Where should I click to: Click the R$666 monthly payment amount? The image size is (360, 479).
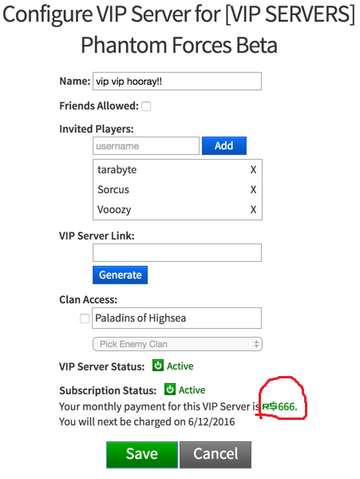click(x=279, y=407)
